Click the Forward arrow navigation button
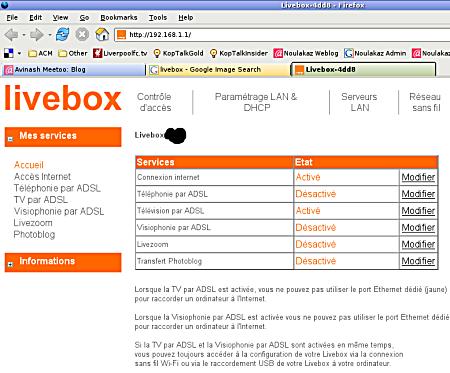This screenshot has width=450, height=373. click(37, 35)
